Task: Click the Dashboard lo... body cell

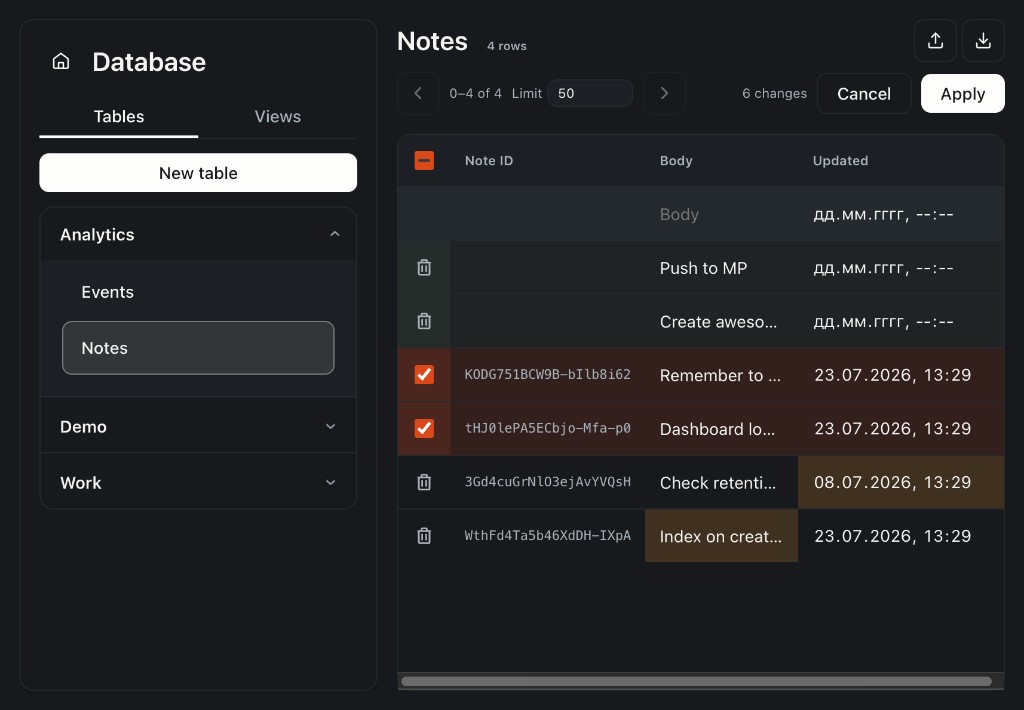Action: pyautogui.click(x=721, y=428)
